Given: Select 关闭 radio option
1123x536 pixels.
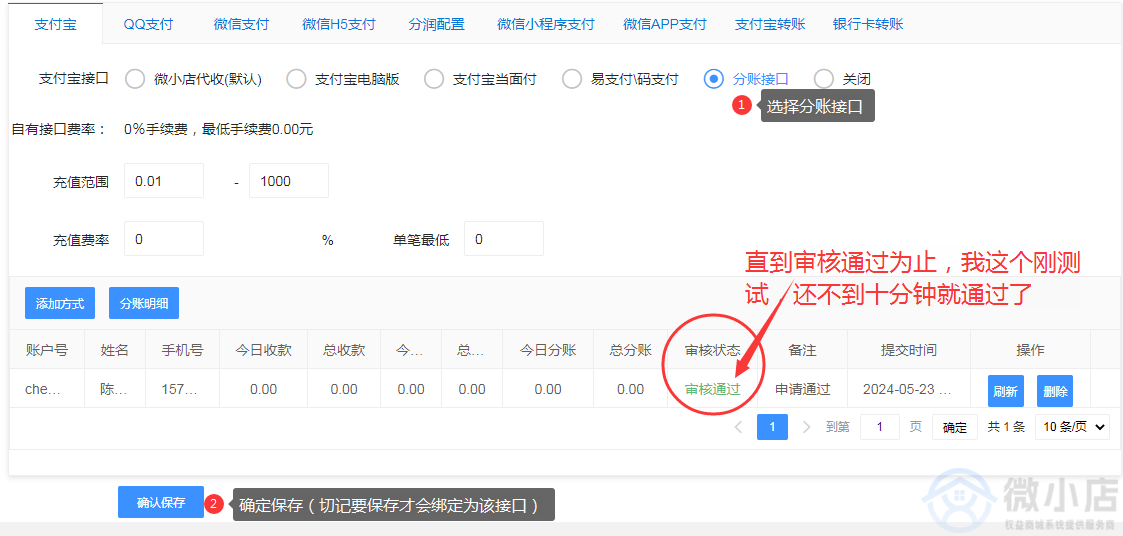Looking at the screenshot, I should (x=824, y=80).
